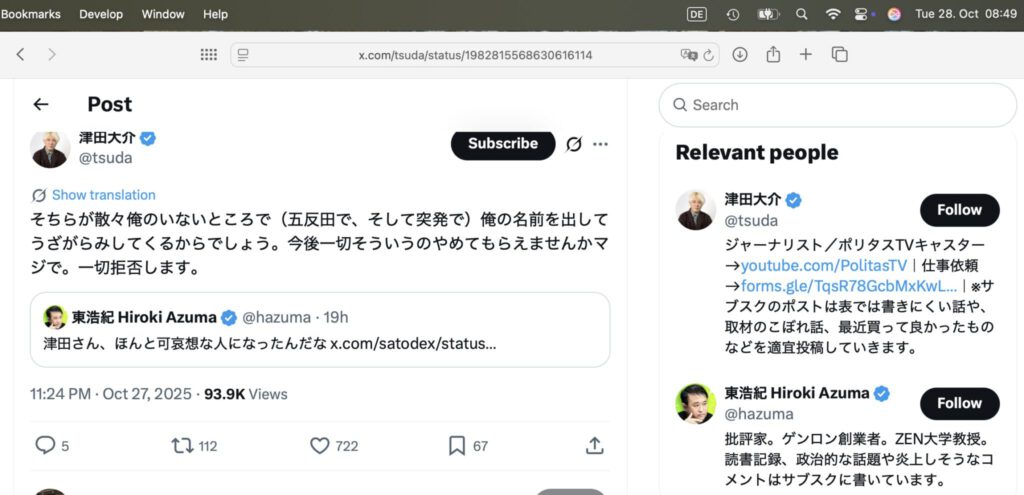Repost the tweet using retweet icon

183,445
